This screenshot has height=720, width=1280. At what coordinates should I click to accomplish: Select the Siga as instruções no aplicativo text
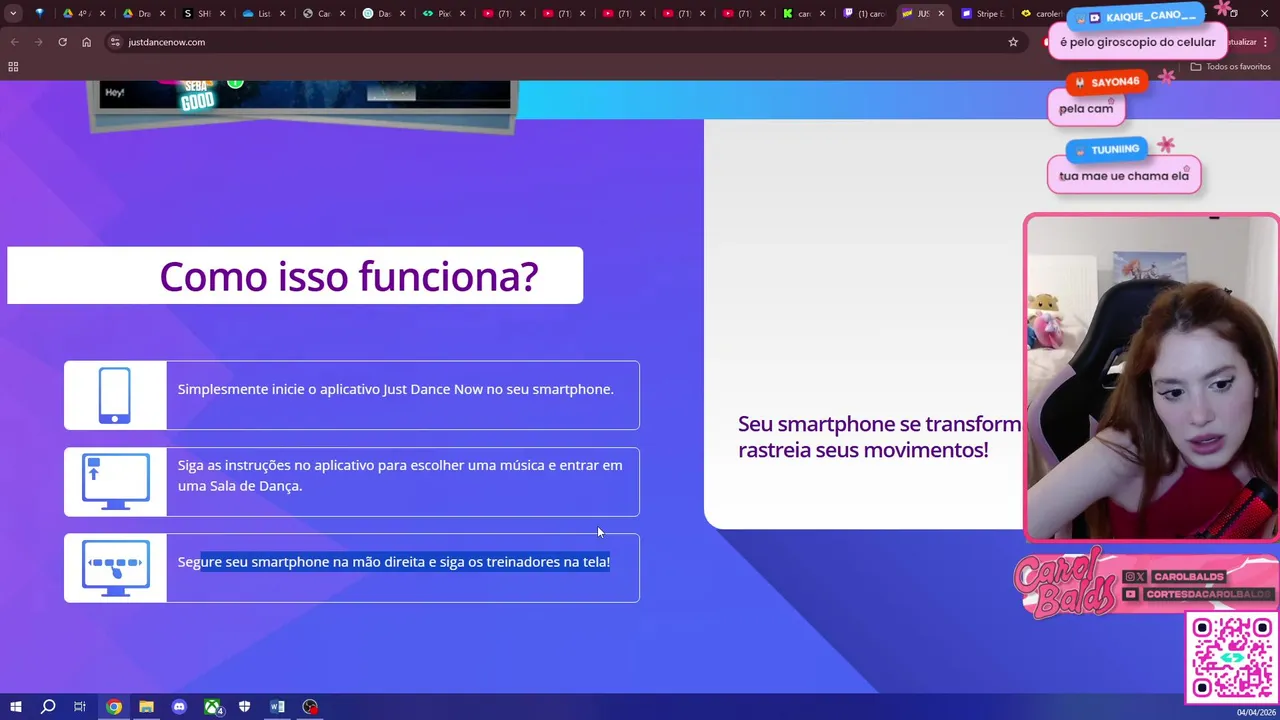click(x=400, y=475)
